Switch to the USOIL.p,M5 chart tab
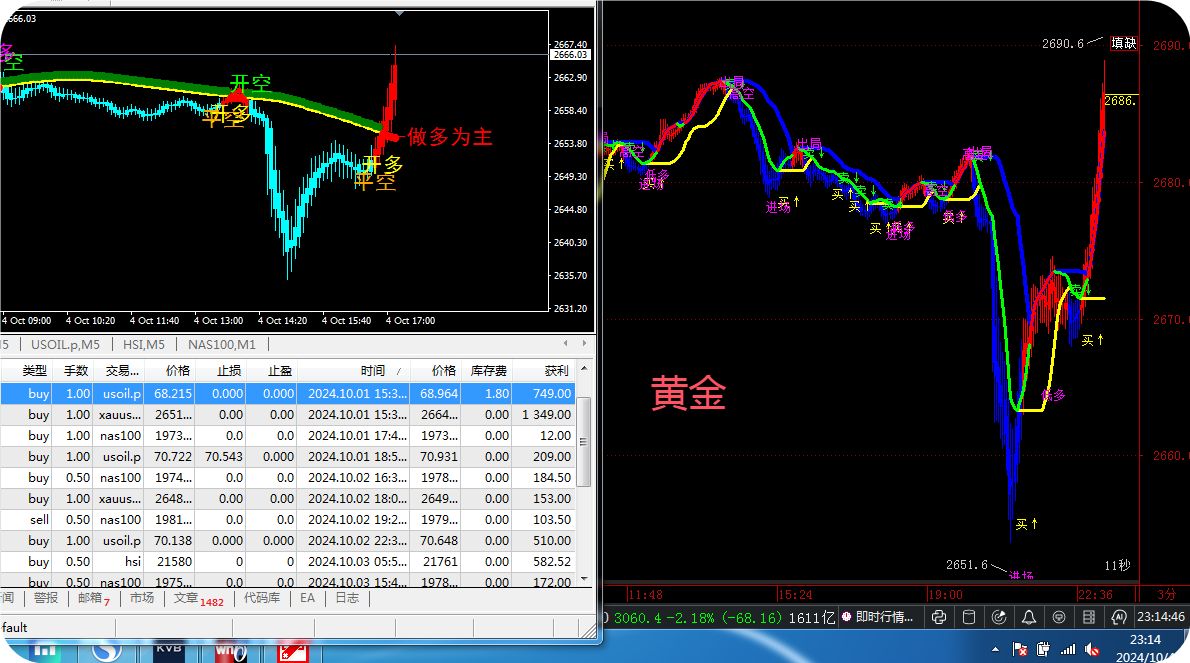The height and width of the screenshot is (663, 1190). [x=65, y=344]
